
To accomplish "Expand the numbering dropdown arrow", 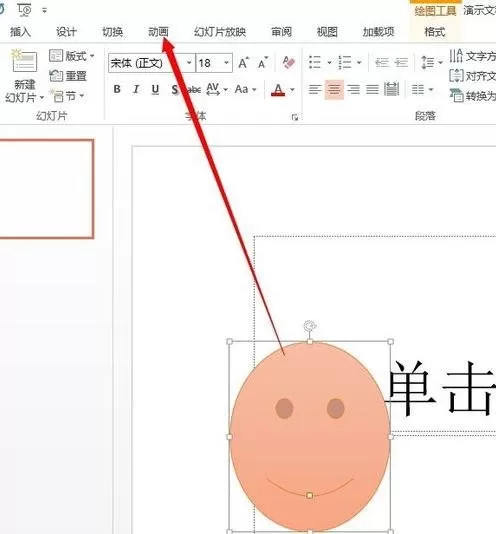I will pyautogui.click(x=359, y=63).
